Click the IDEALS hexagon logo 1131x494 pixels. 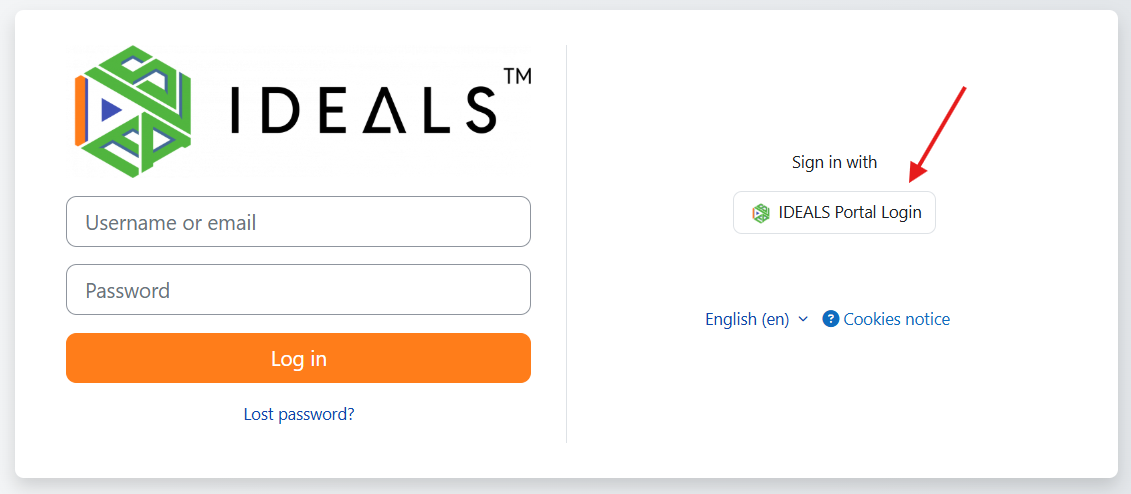click(132, 110)
